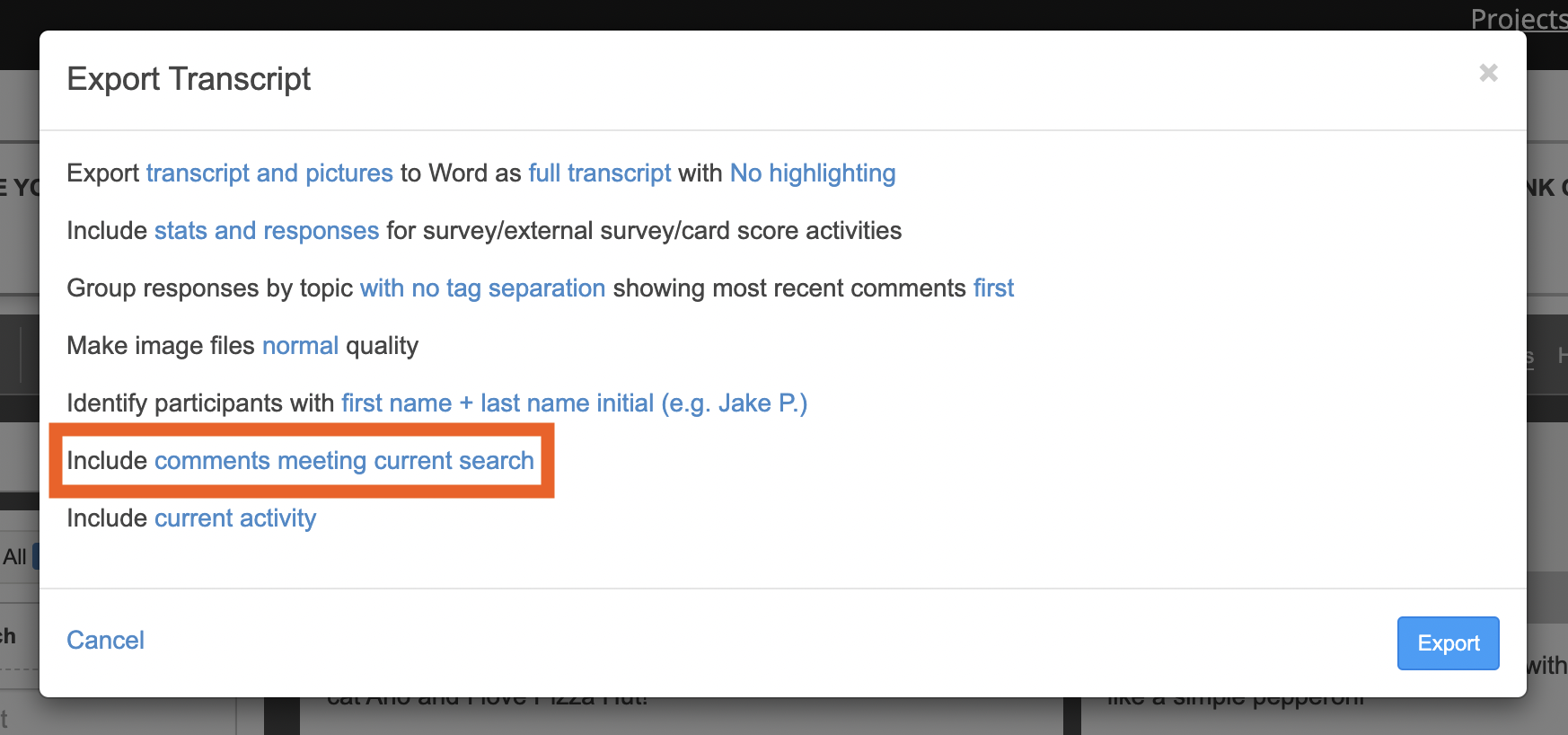Change the 'normal' image quality setting
The image size is (1568, 735).
(x=300, y=346)
